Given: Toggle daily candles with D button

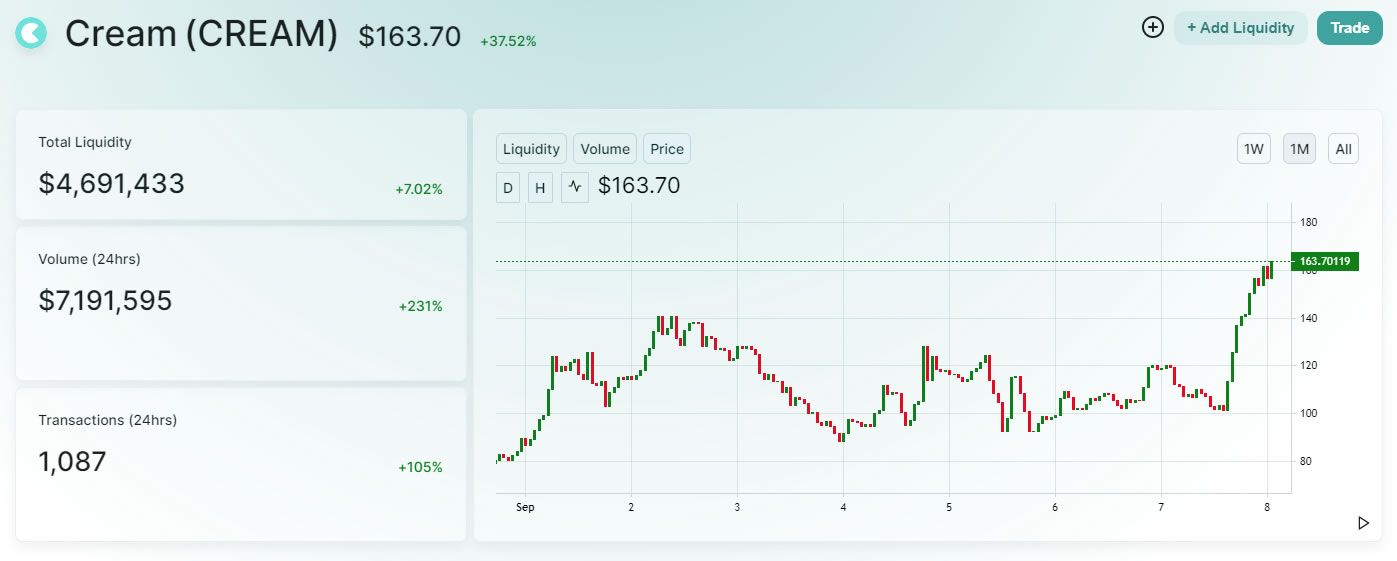Looking at the screenshot, I should tap(508, 187).
